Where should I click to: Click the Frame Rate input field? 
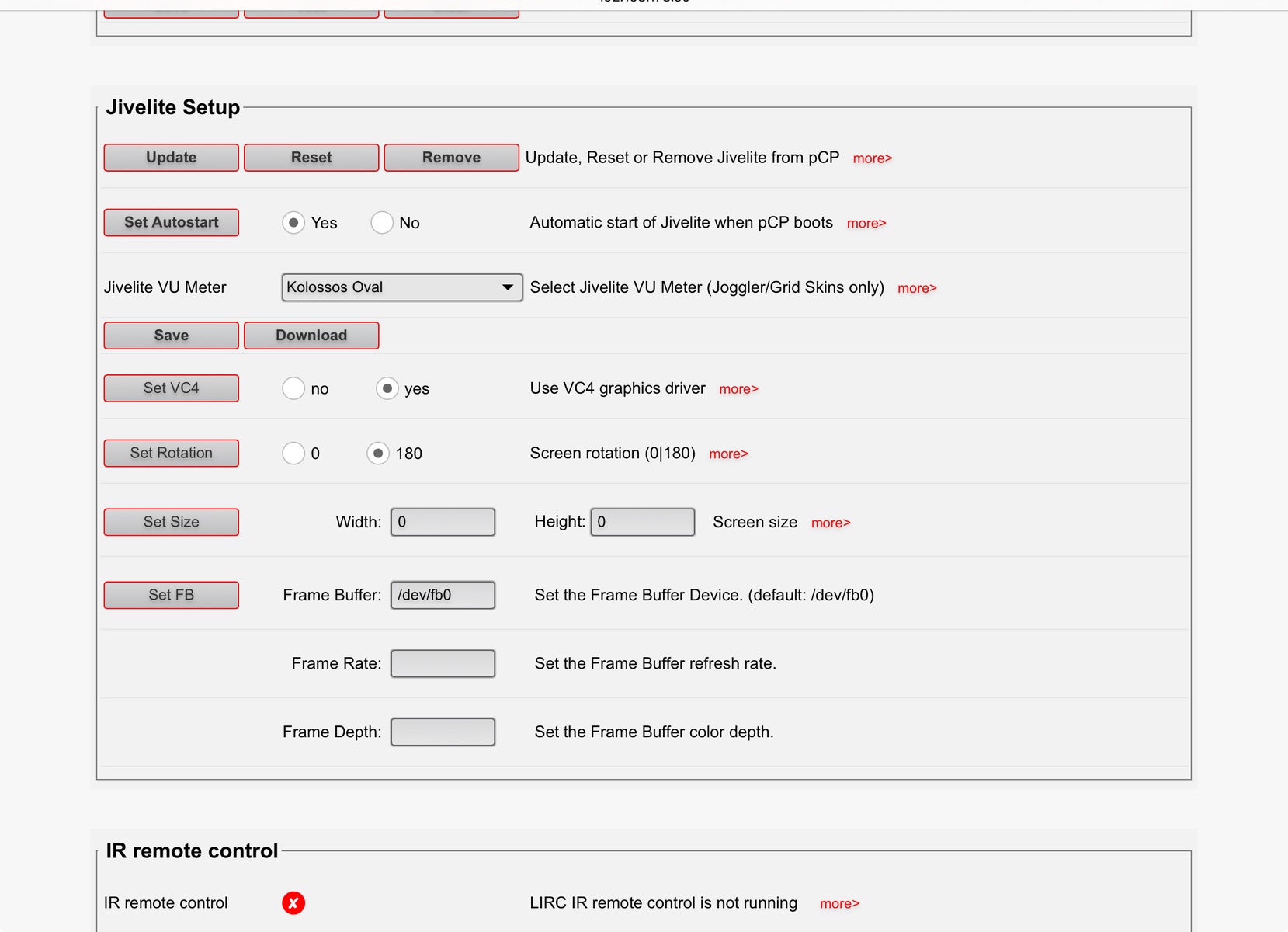coord(443,663)
